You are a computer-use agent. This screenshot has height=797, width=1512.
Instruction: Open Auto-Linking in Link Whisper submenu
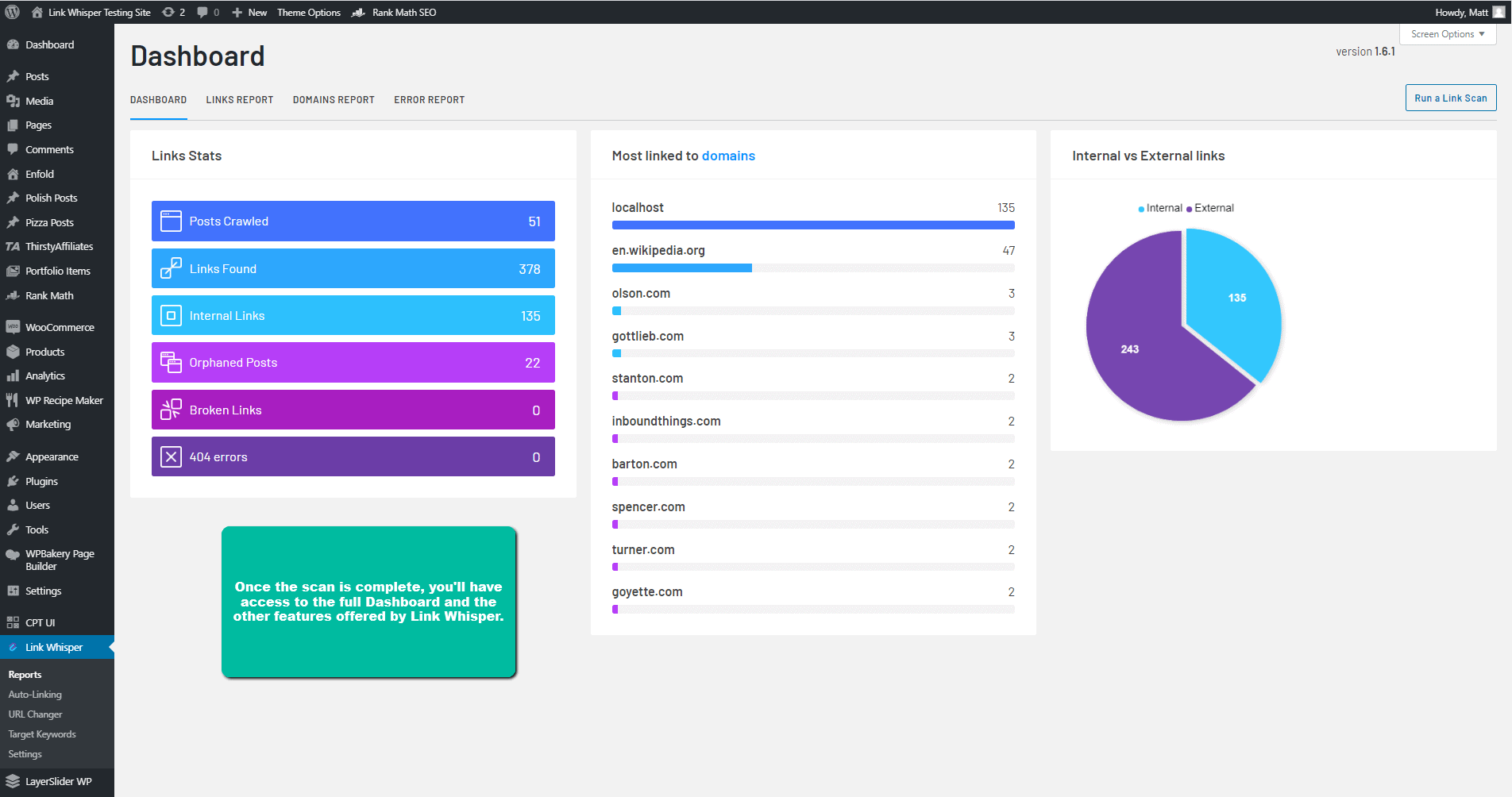[x=35, y=695]
